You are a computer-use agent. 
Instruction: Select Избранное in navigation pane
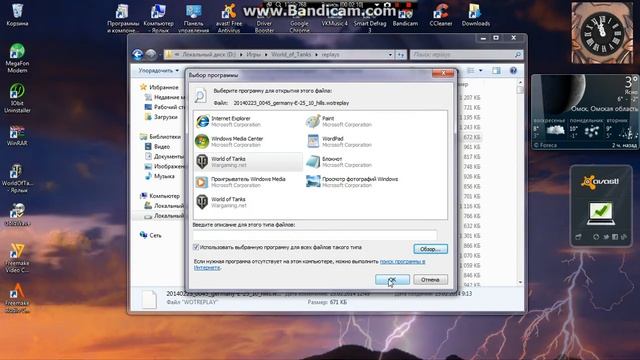coord(159,87)
